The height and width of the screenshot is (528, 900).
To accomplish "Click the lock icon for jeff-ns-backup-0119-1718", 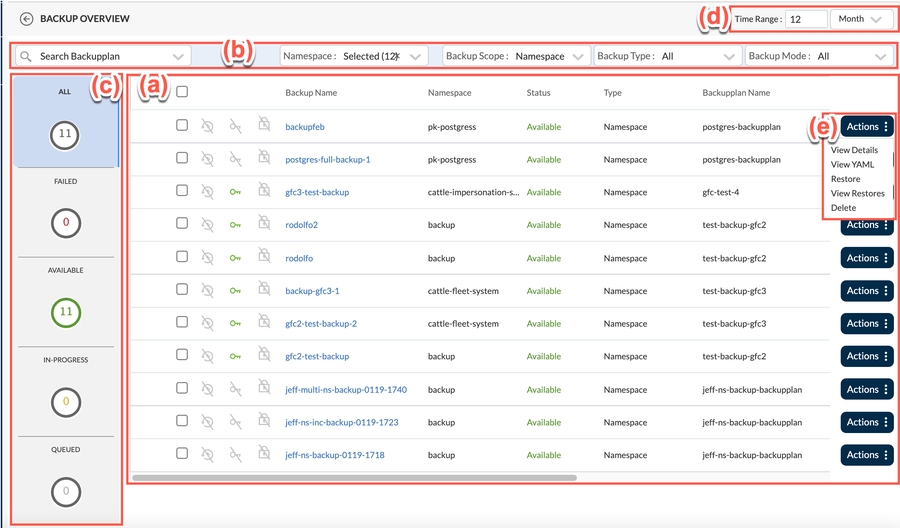I will [264, 455].
